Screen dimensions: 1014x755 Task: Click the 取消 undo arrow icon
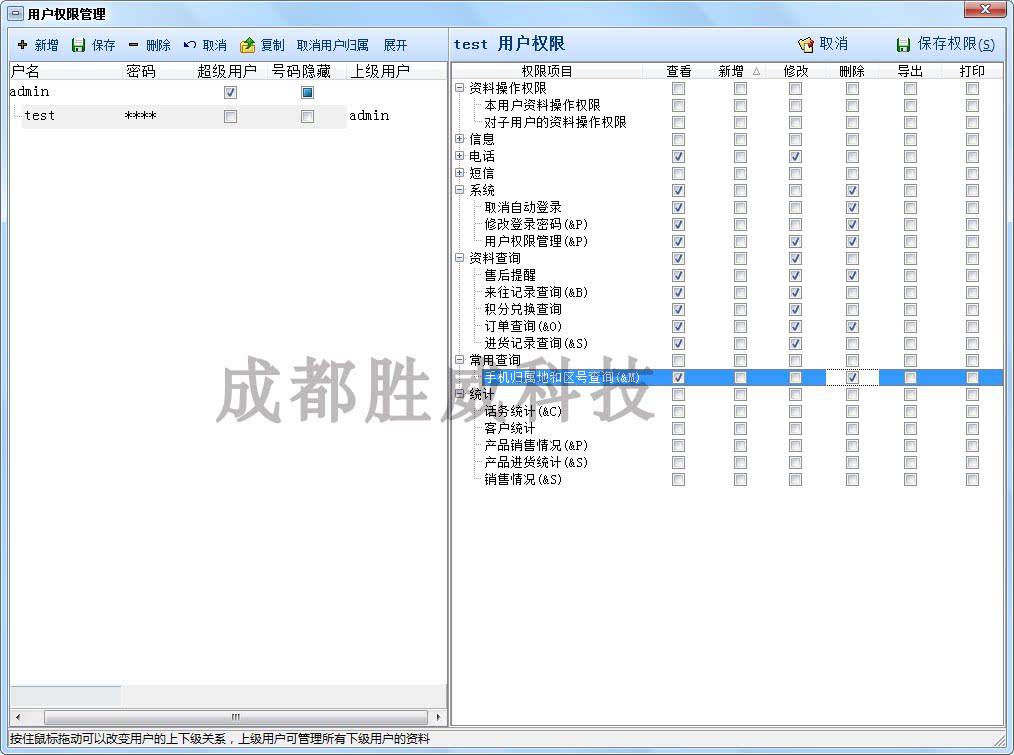(x=190, y=45)
